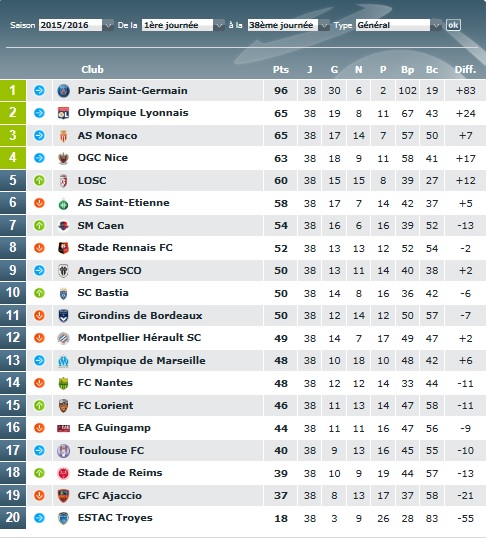Expand the Type Général dropdown
This screenshot has height=539, width=486.
coord(398,25)
